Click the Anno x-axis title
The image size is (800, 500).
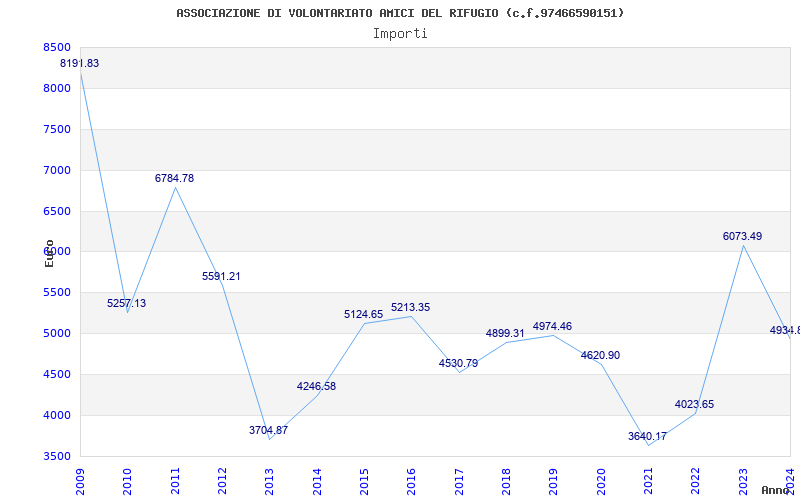coord(776,490)
